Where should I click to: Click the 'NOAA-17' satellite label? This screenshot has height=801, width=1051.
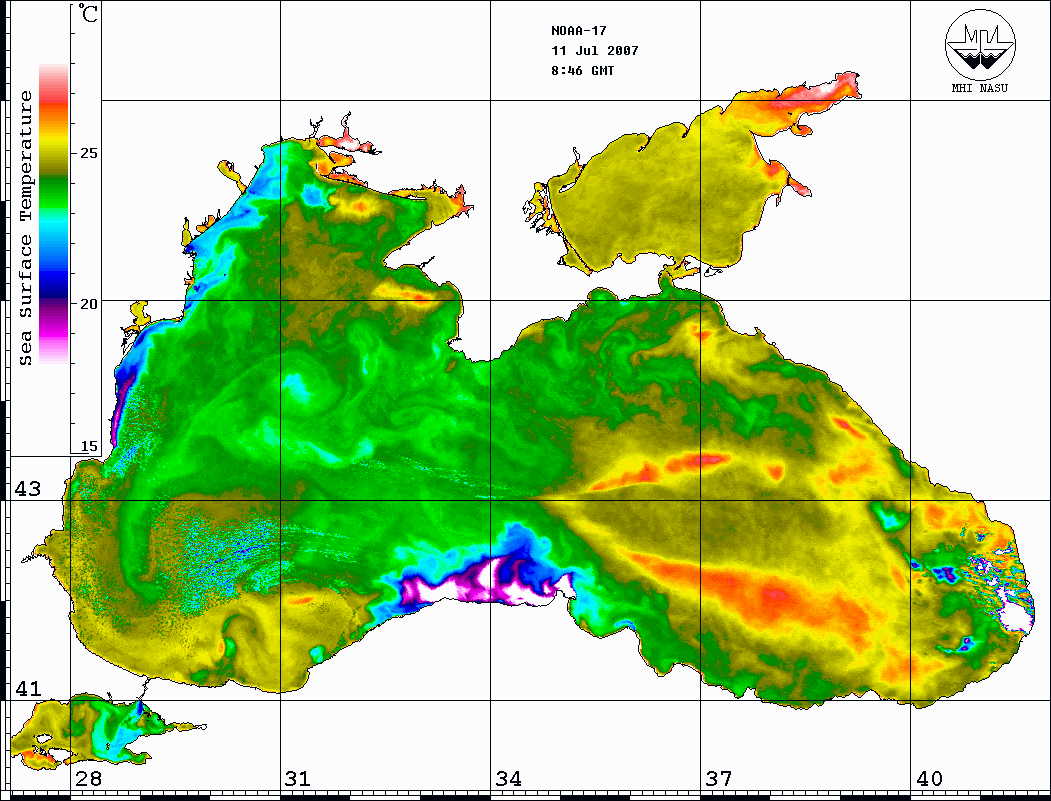point(578,31)
